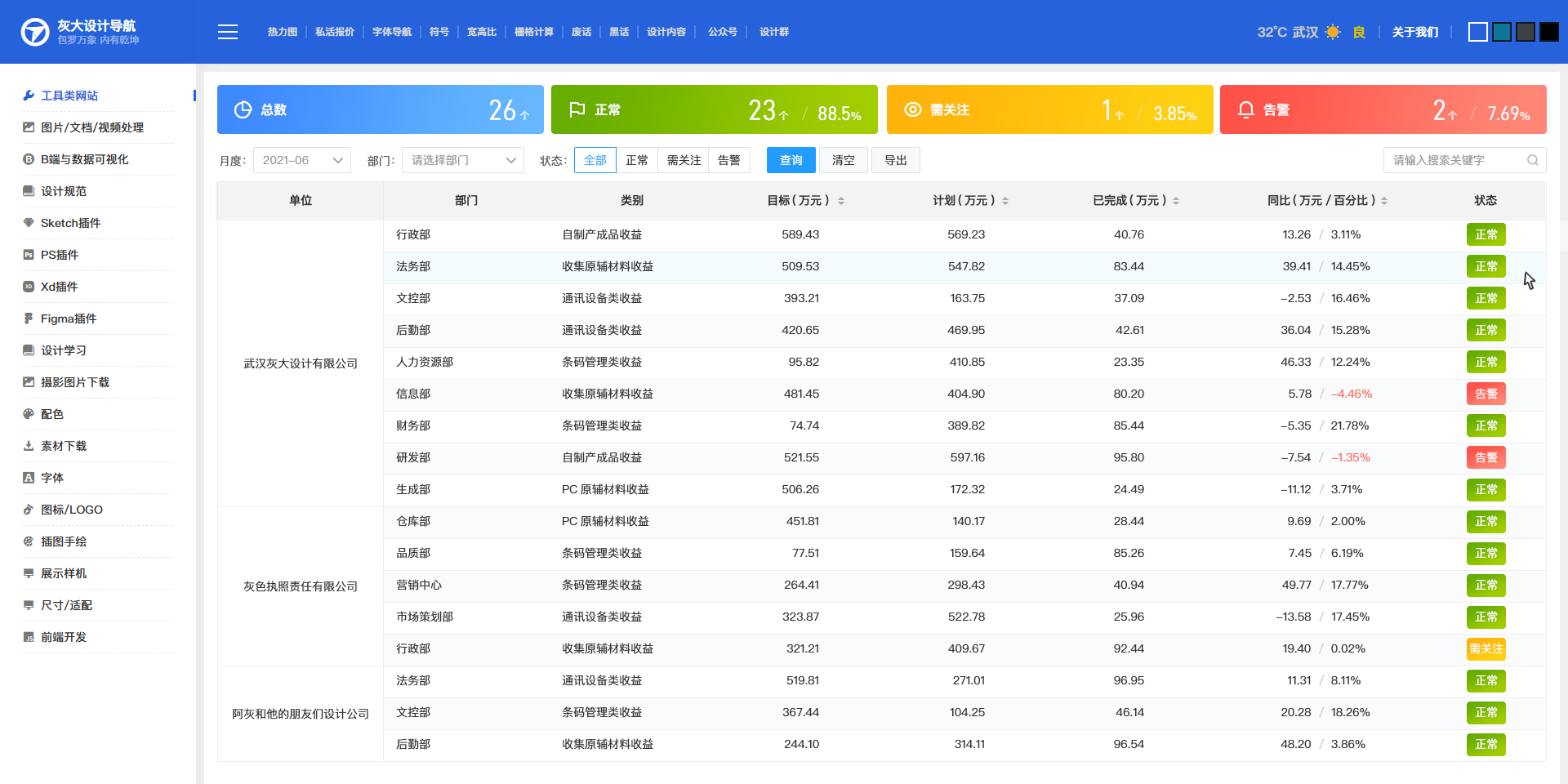Click the picture icon beside 图片/文档/视频处理
This screenshot has height=784, width=1568.
pyautogui.click(x=29, y=127)
